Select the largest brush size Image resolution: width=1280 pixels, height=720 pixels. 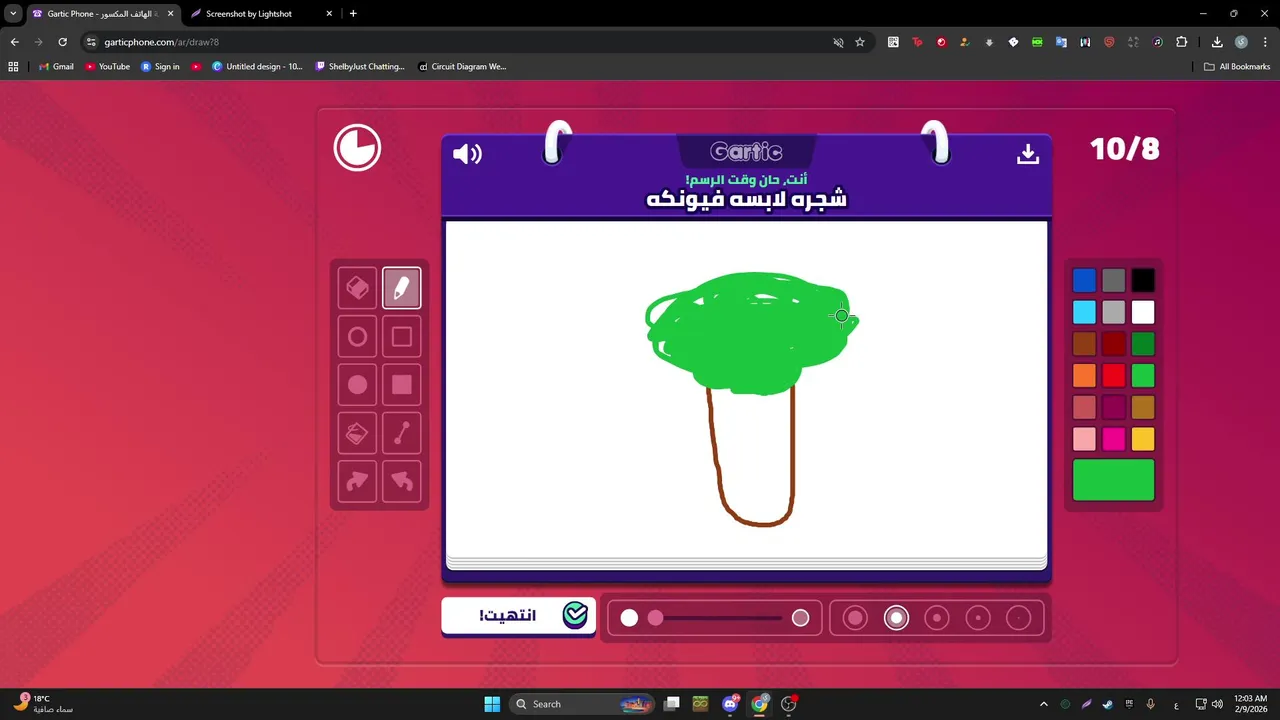coord(855,618)
